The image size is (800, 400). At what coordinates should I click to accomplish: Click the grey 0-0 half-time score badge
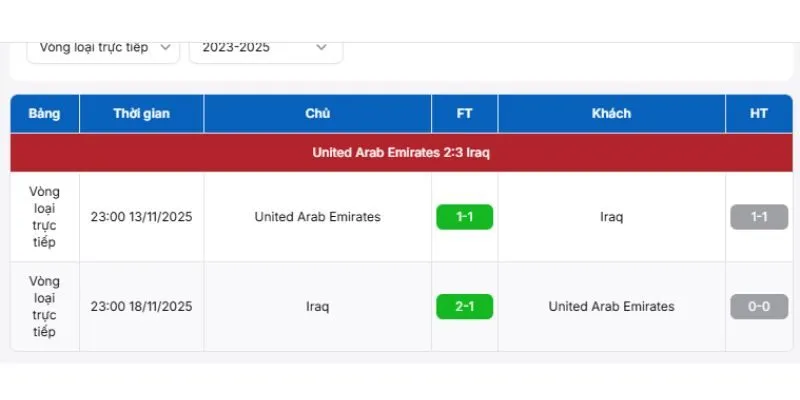coord(759,306)
